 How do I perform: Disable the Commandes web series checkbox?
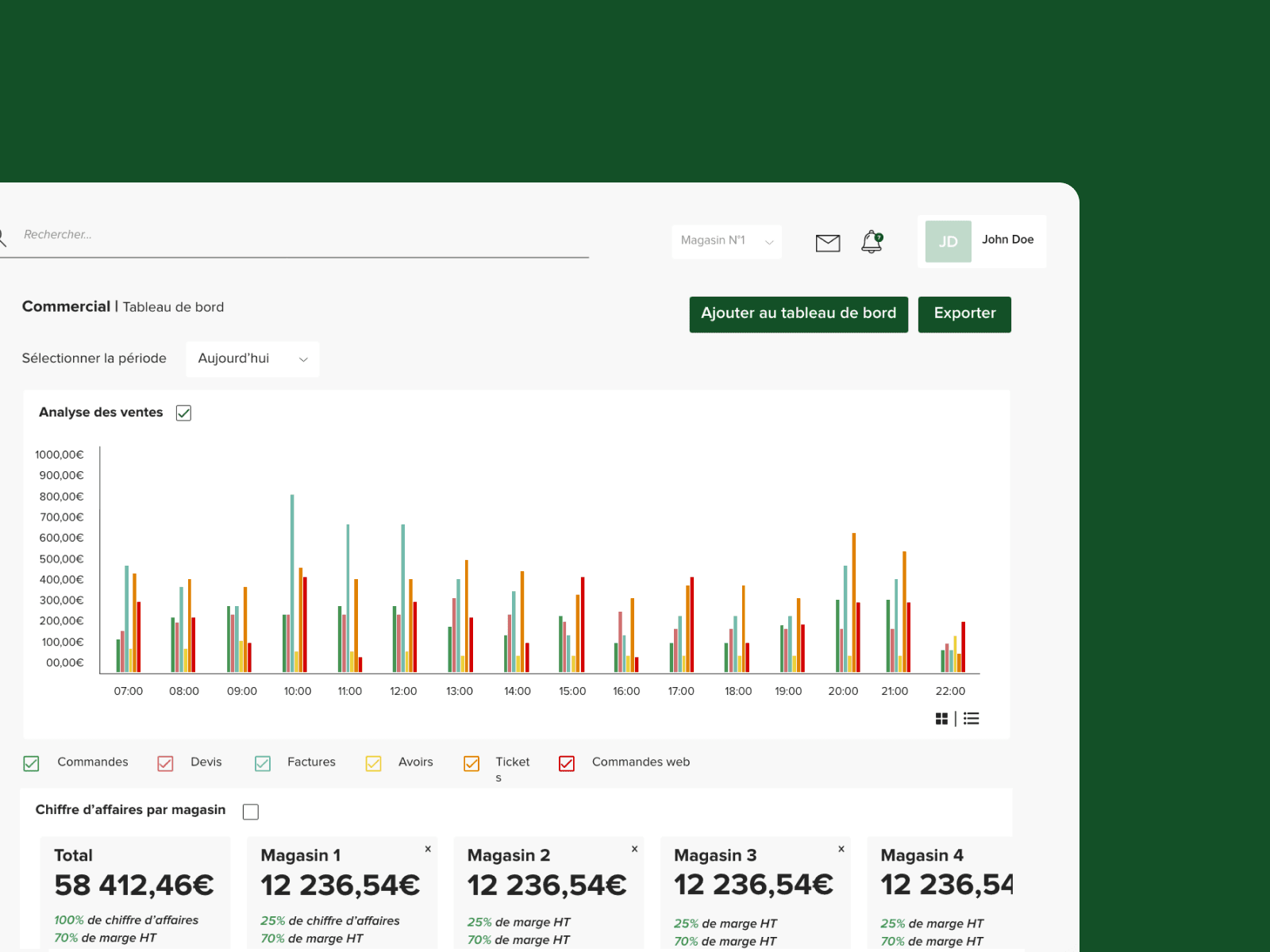coord(567,763)
